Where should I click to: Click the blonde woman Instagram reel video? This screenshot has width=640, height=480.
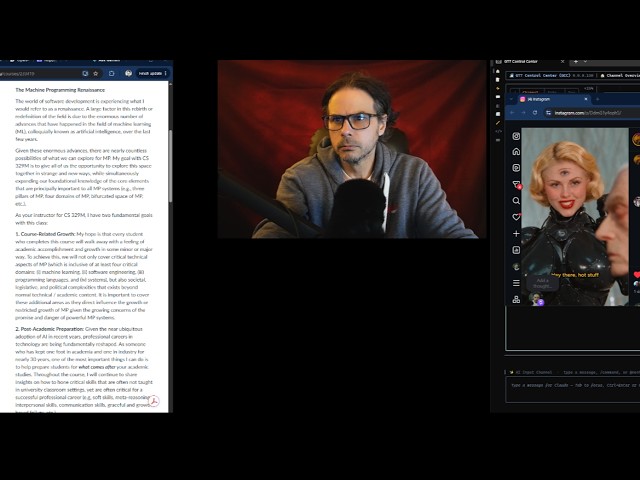pos(575,216)
